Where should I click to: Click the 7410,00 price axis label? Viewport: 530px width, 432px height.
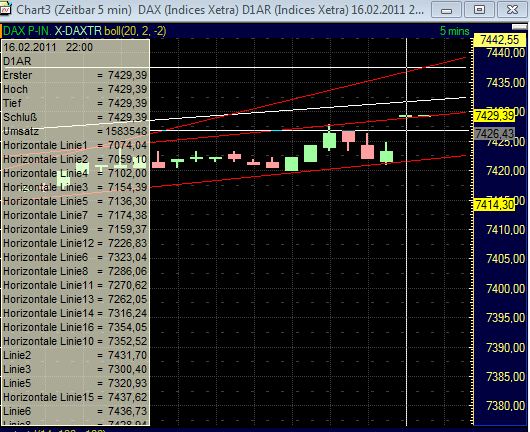coord(505,230)
